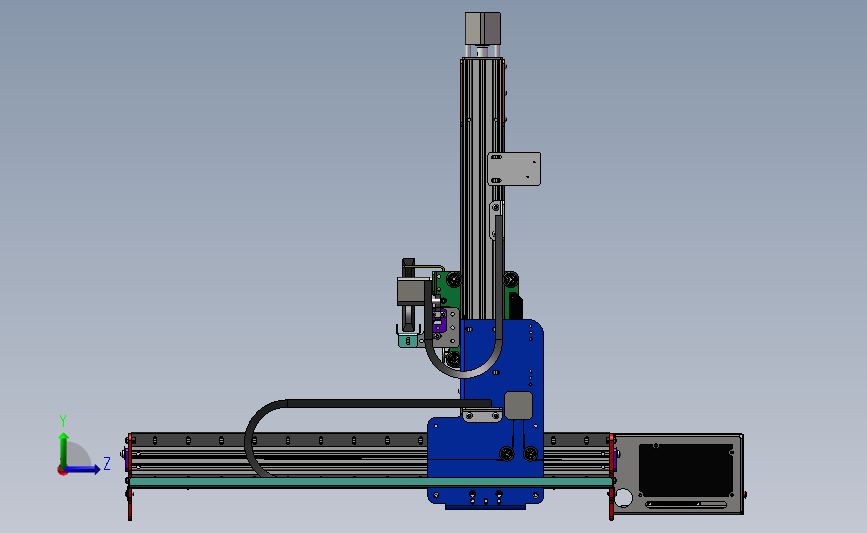Select the long slot at the electronics box bottom
Image resolution: width=867 pixels, height=533 pixels.
tap(686, 504)
